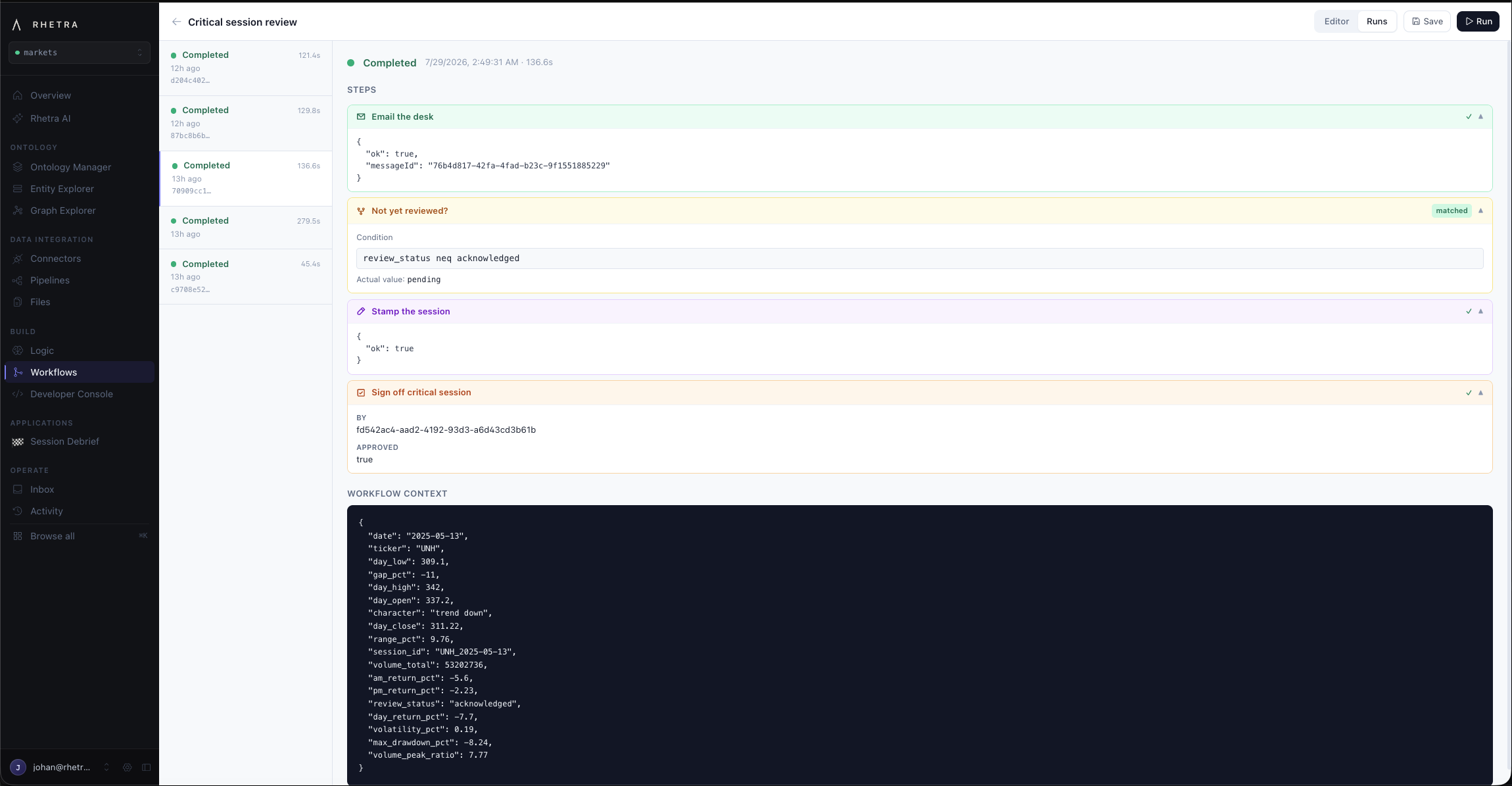Click the vertical scrollbar on the right
Viewport: 1512px width, 786px height.
1508,405
